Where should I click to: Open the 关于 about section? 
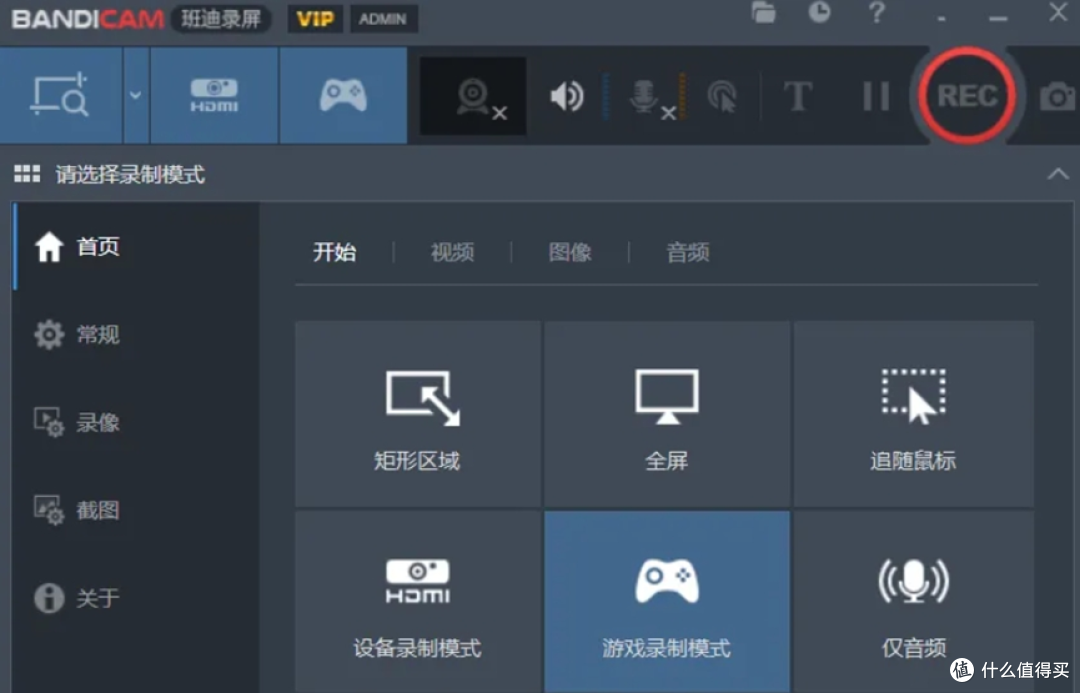pos(136,597)
